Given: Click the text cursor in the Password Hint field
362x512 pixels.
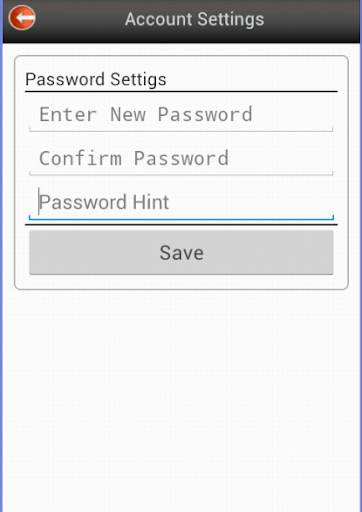Looking at the screenshot, I should (x=39, y=201).
